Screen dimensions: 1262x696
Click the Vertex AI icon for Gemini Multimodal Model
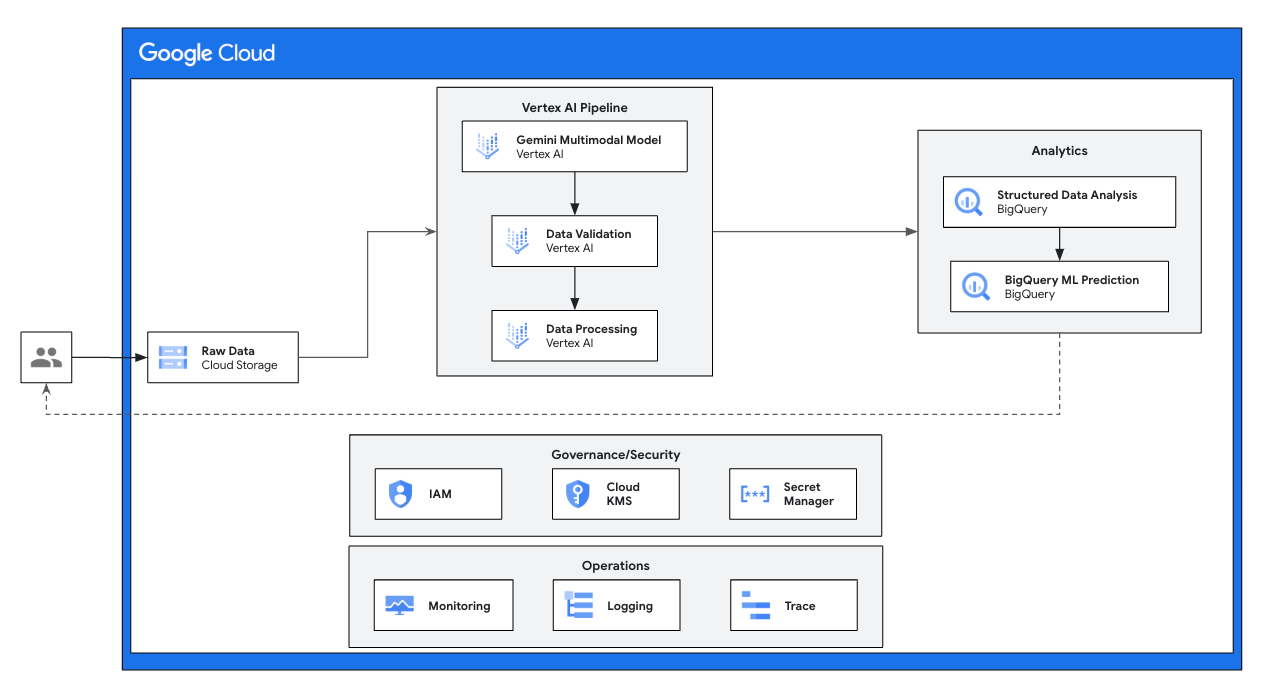[488, 146]
